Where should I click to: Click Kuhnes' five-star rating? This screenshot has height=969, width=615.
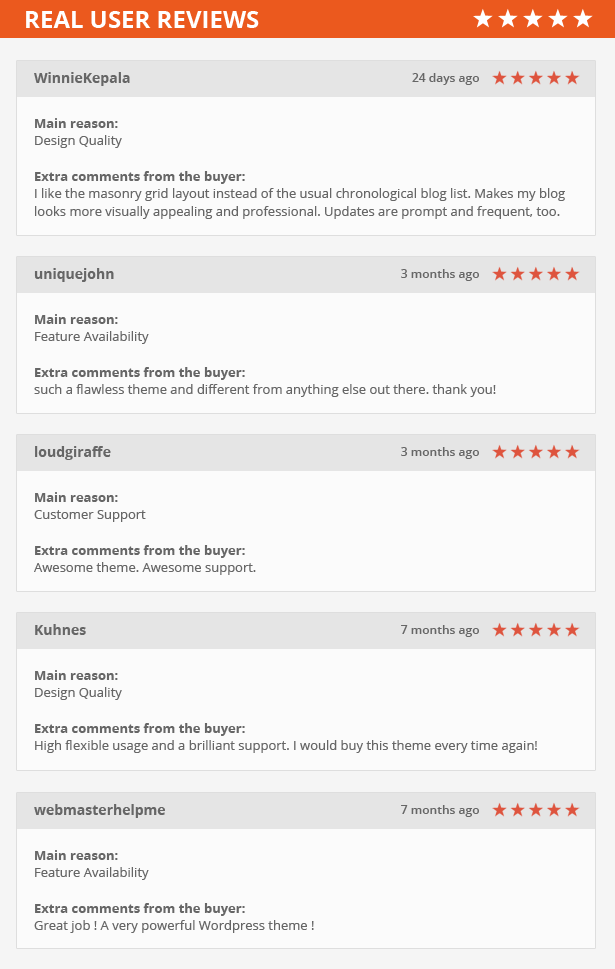(x=536, y=630)
